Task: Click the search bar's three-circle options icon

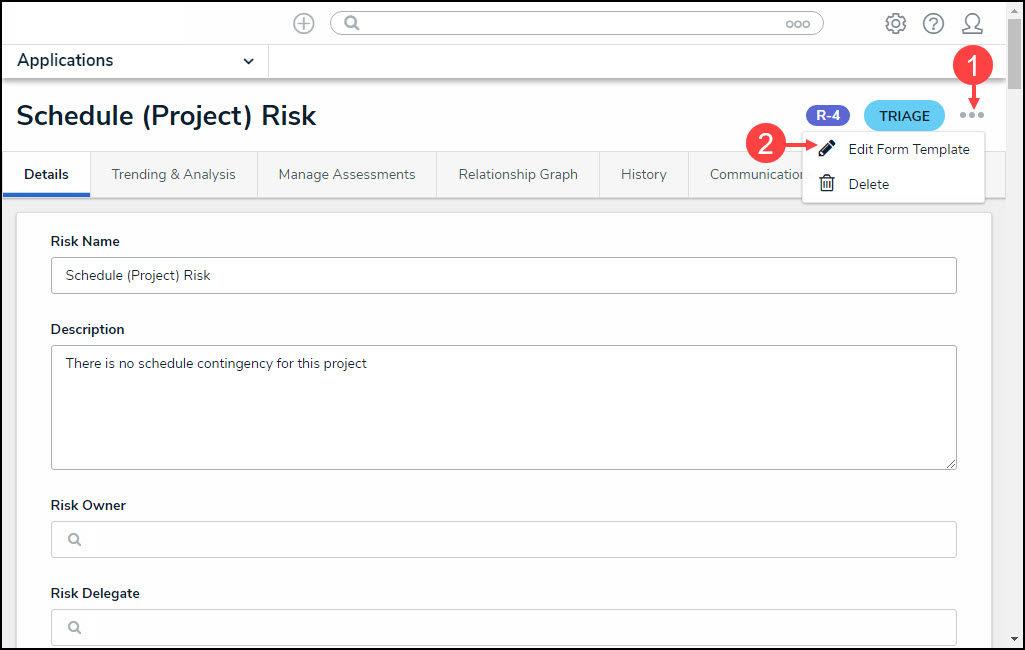Action: (797, 24)
